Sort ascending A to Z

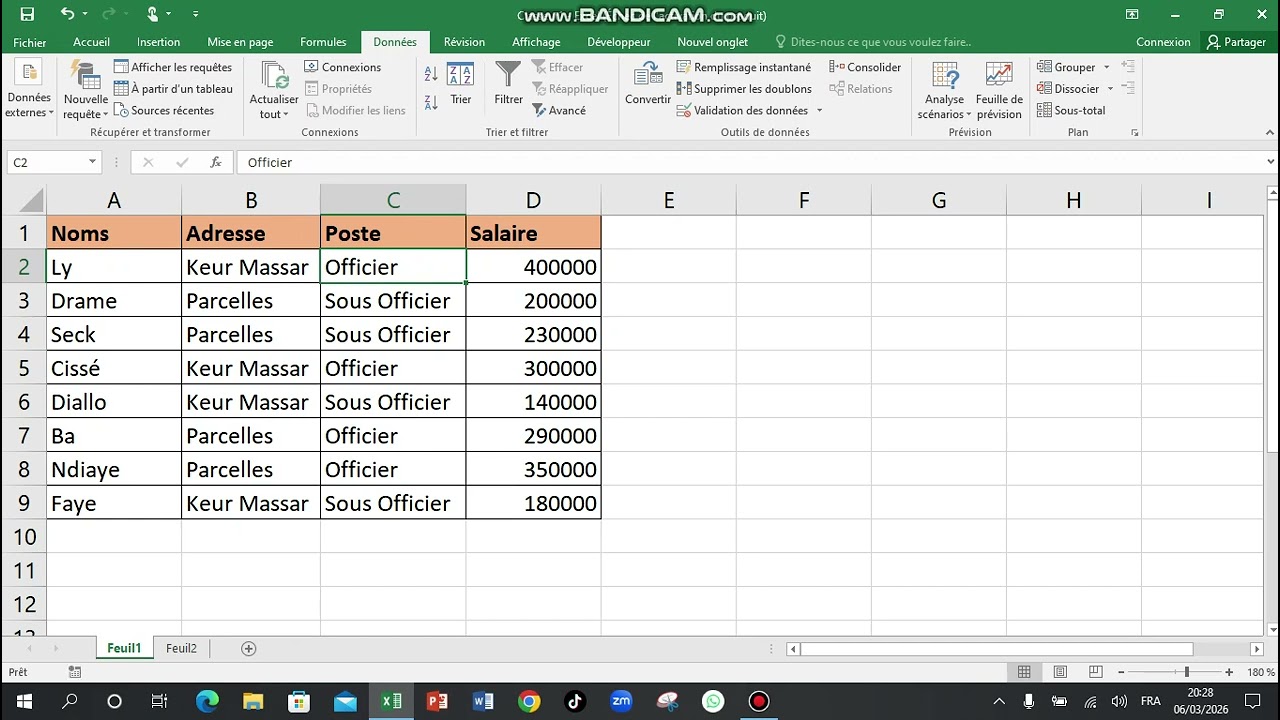[x=431, y=74]
